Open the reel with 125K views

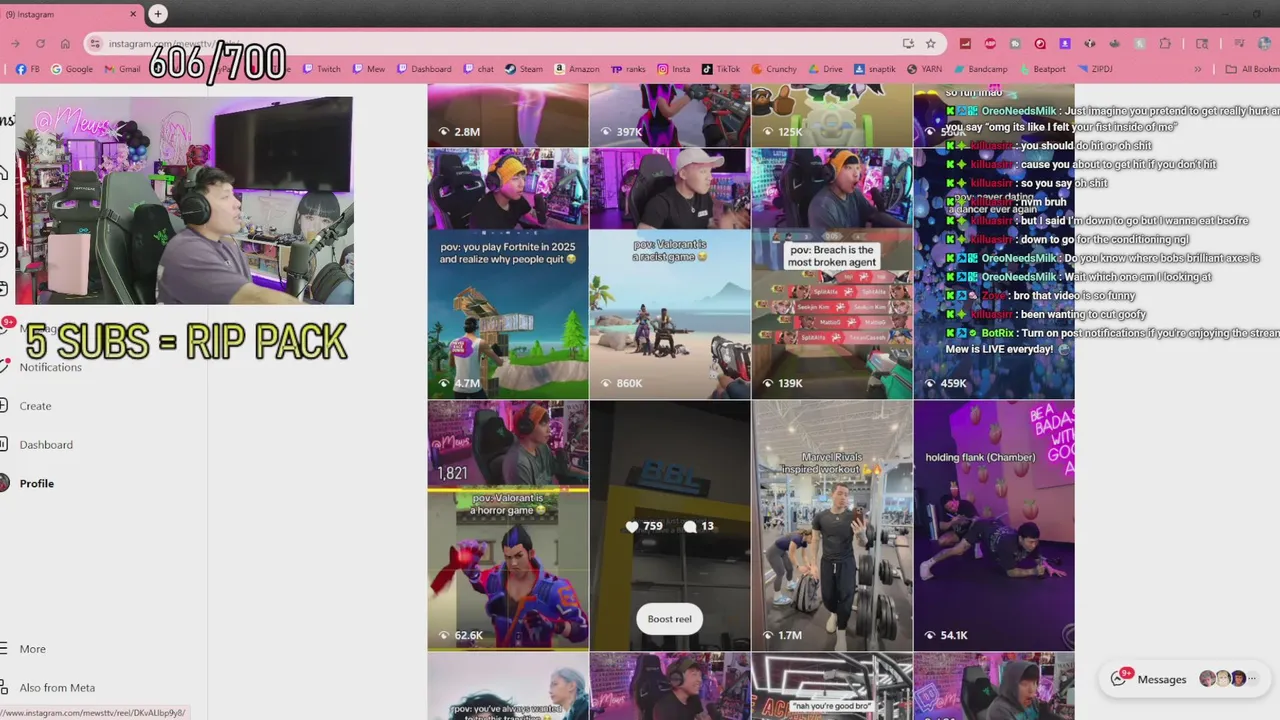832,115
